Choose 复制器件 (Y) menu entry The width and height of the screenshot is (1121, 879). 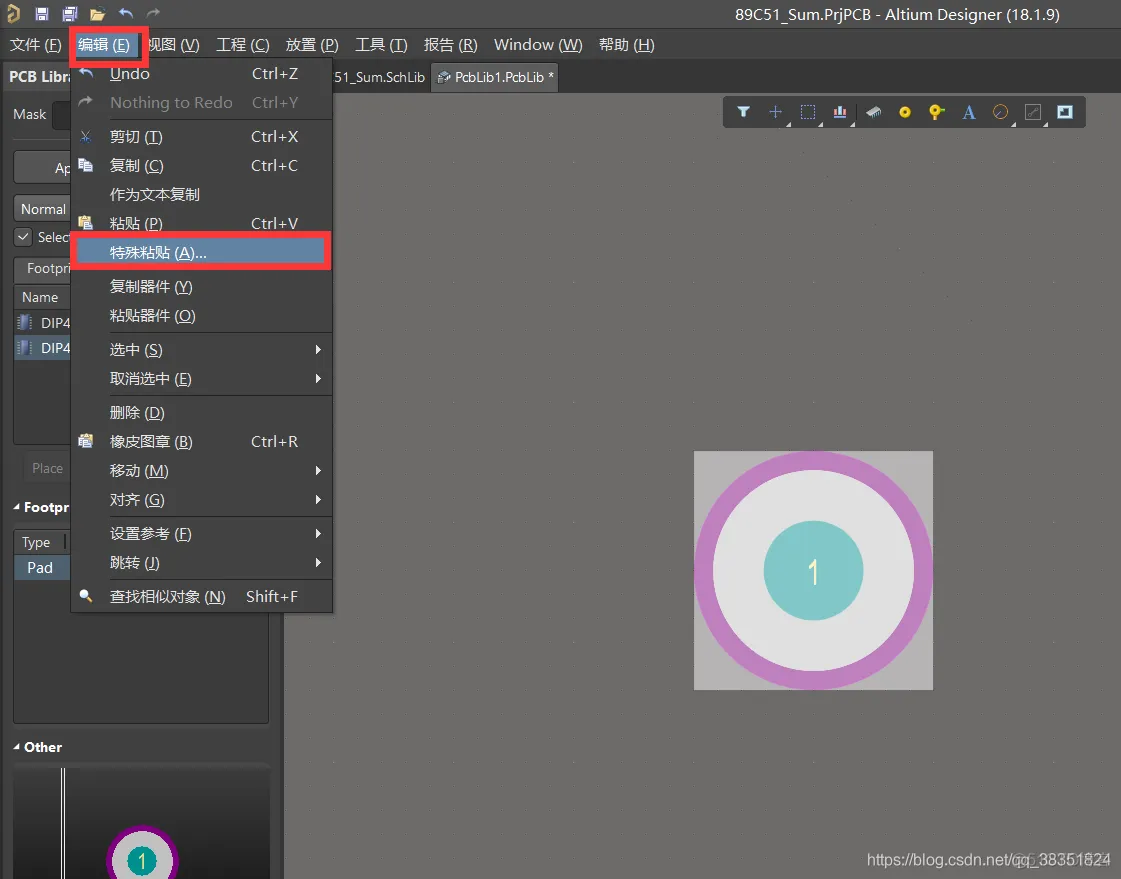(202, 287)
